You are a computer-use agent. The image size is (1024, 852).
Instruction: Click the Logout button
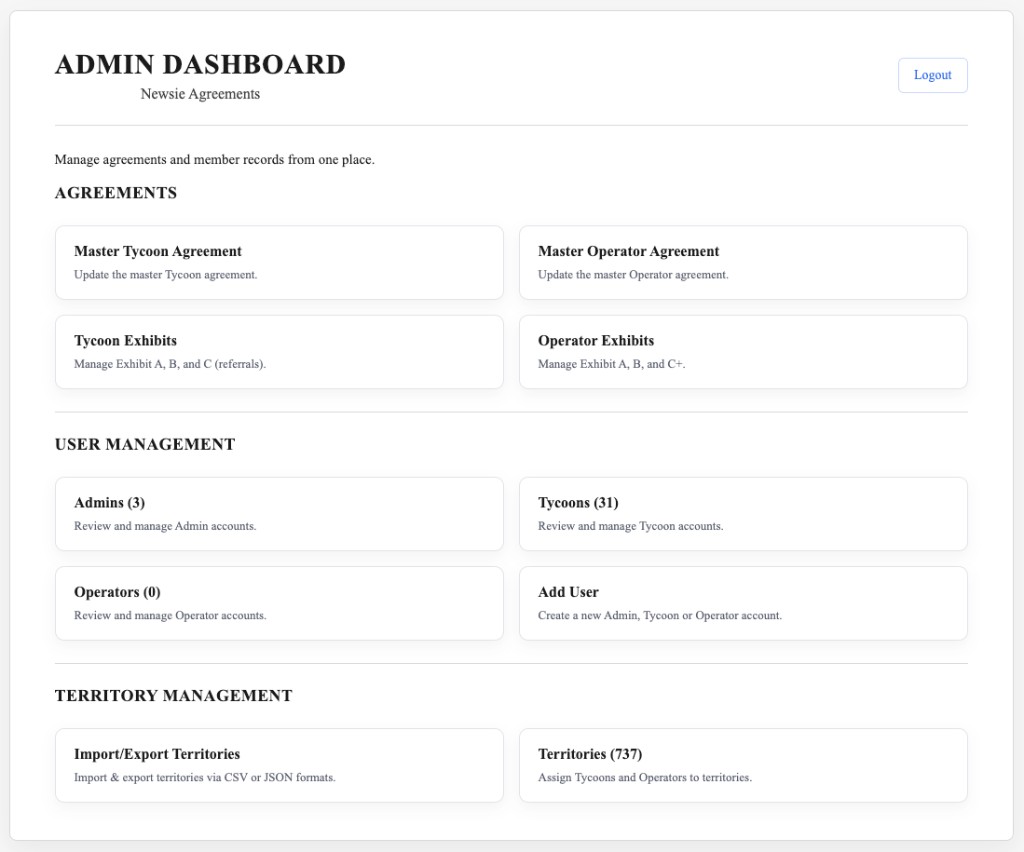click(x=932, y=75)
